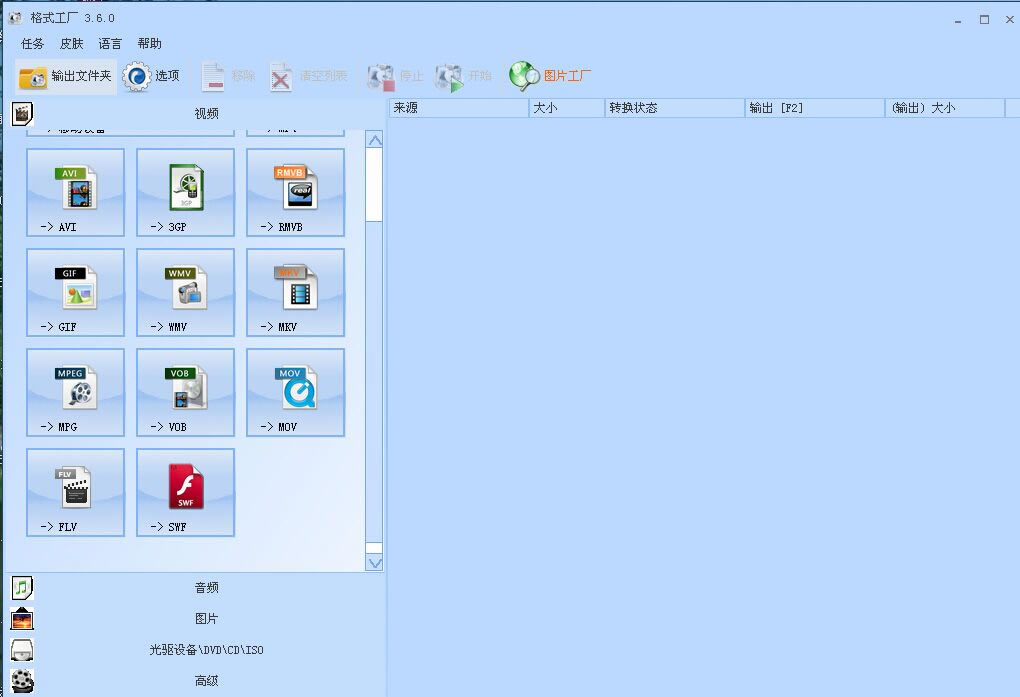Pick the SWF Flash format tile

pyautogui.click(x=186, y=492)
